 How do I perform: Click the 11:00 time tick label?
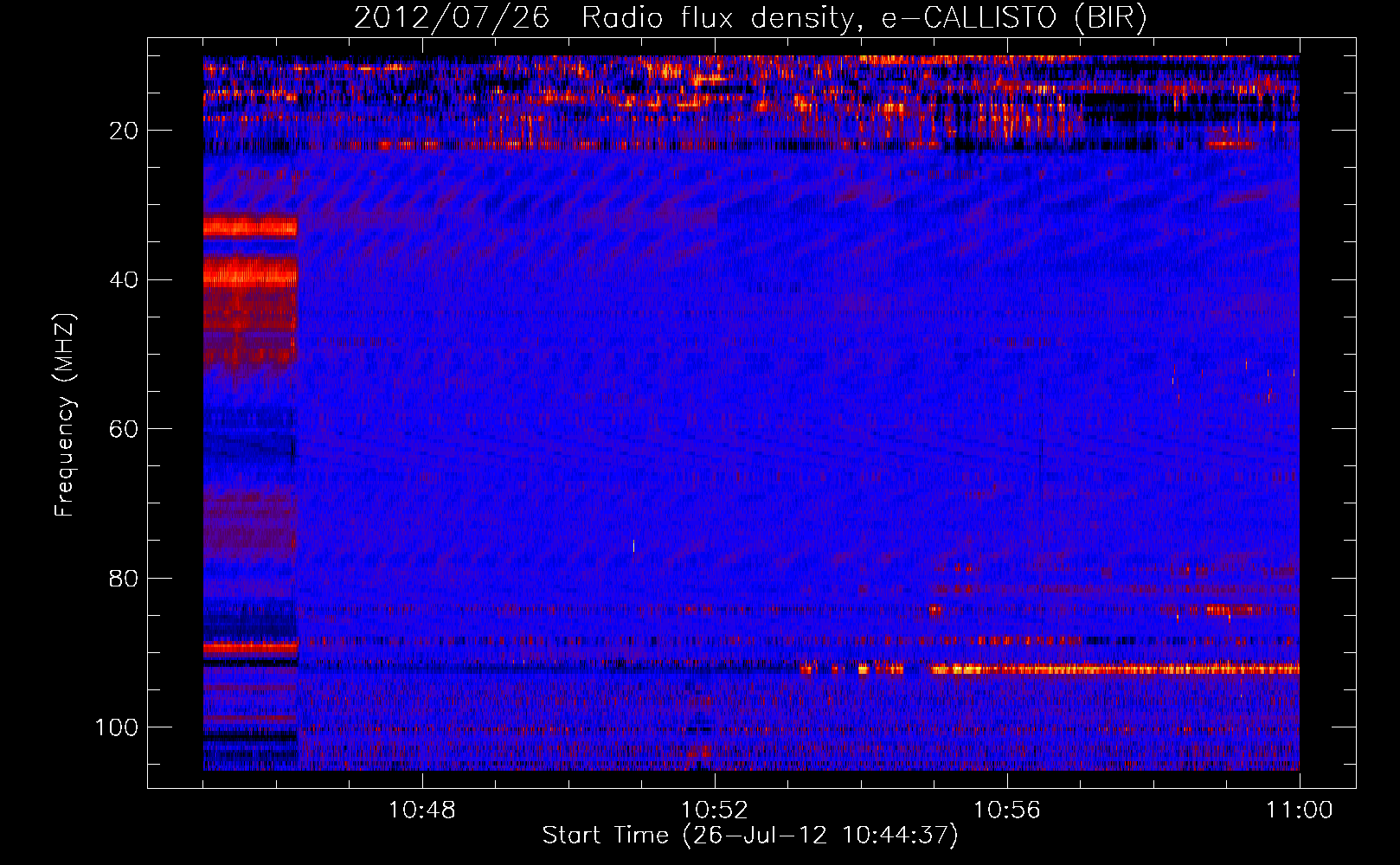coord(1300,811)
